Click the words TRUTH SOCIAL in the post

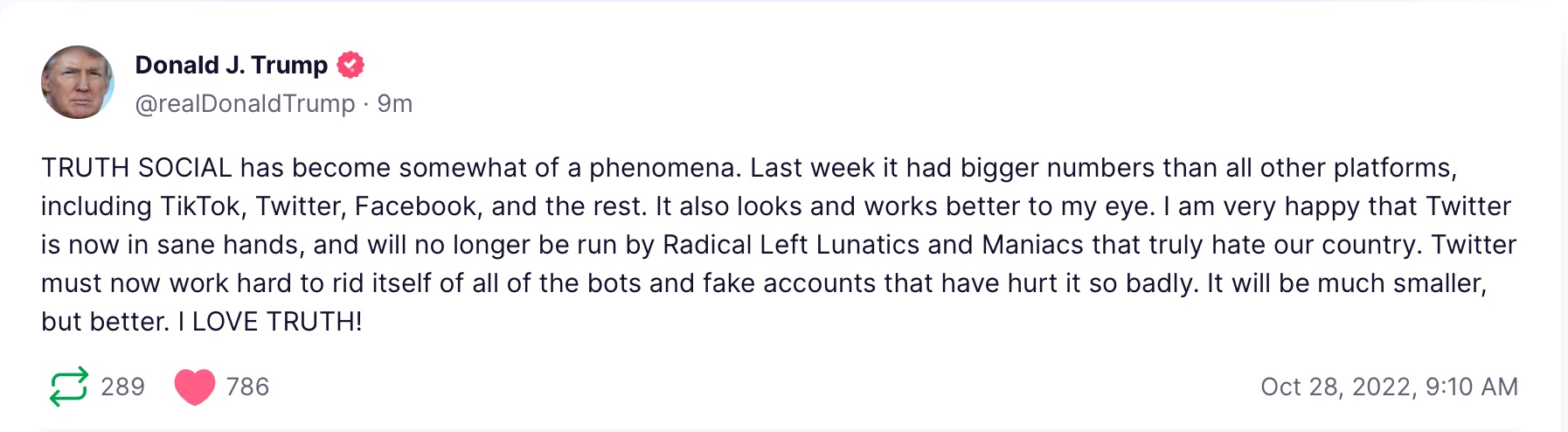tap(136, 168)
